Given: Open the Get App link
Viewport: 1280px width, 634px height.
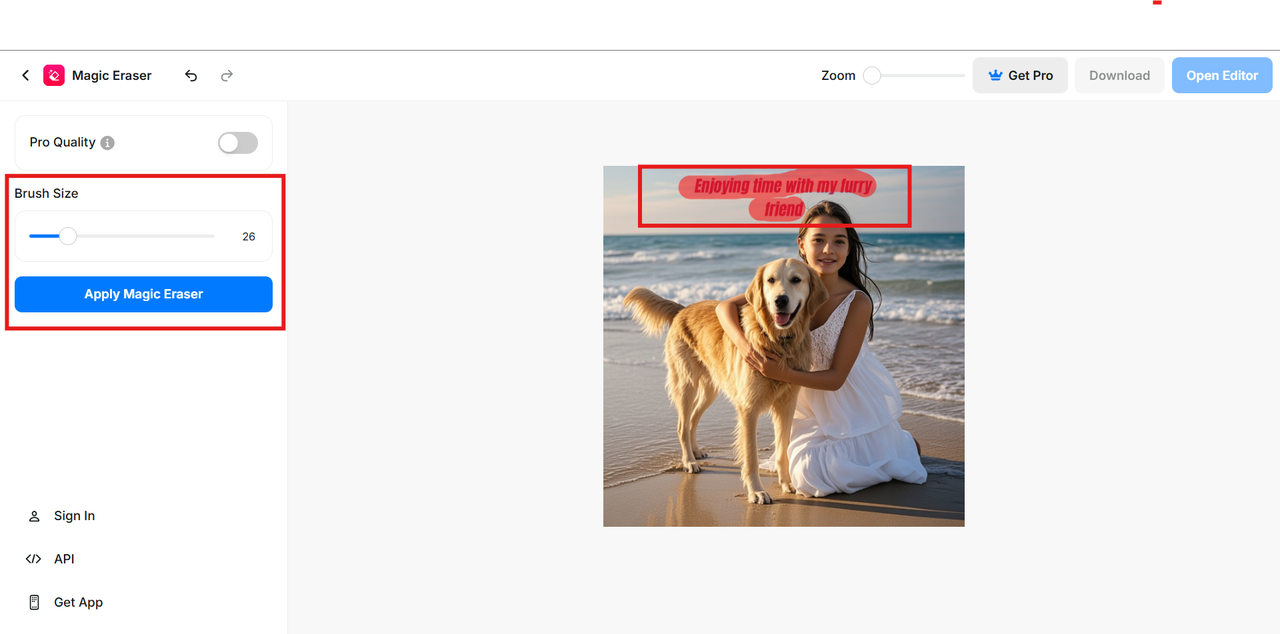Looking at the screenshot, I should pyautogui.click(x=78, y=602).
